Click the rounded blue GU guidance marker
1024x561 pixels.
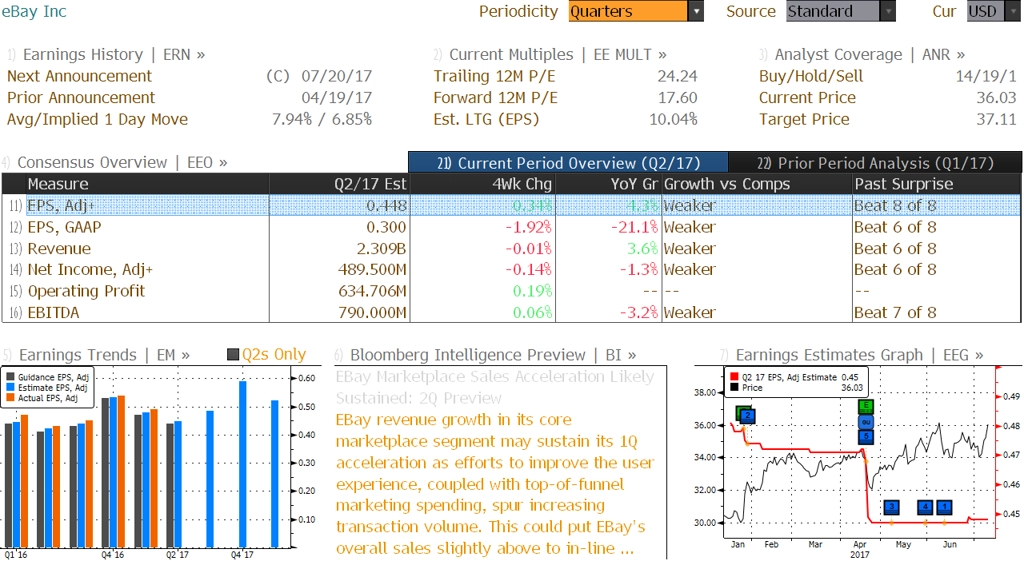(x=865, y=422)
